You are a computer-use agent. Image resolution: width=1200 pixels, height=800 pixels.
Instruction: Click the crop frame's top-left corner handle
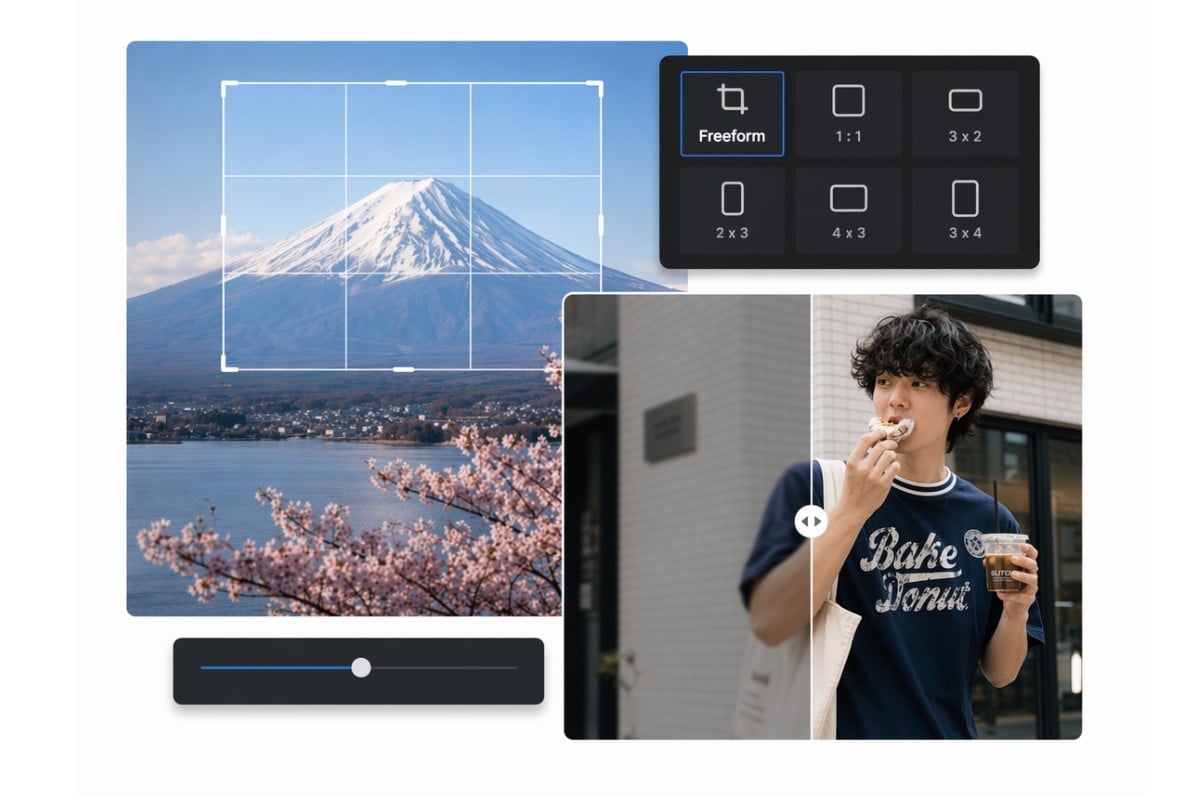pyautogui.click(x=227, y=88)
